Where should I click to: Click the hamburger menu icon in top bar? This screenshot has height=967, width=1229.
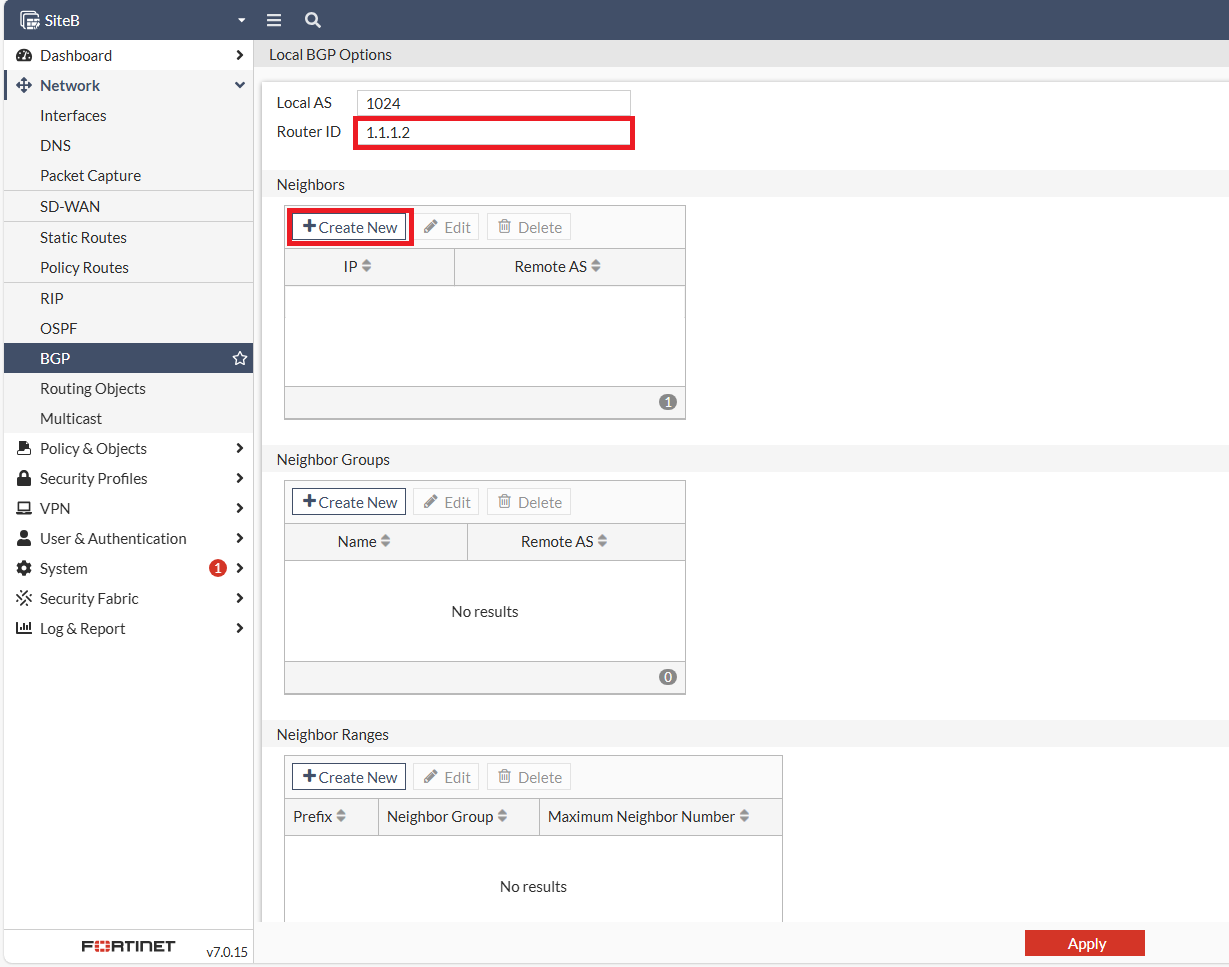coord(274,20)
